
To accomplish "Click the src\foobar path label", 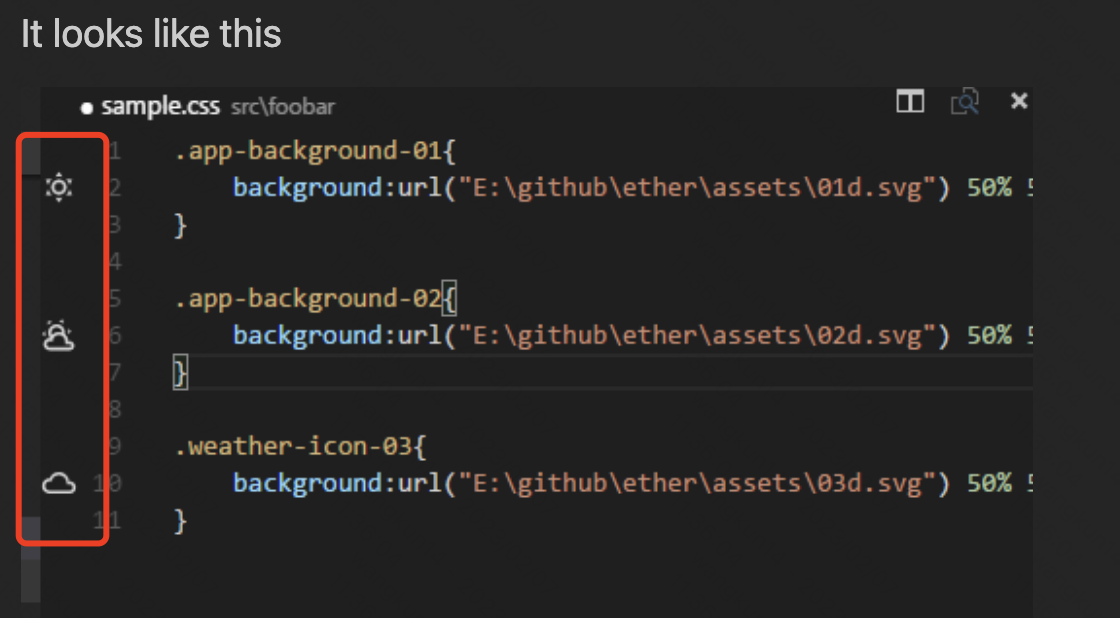I will pos(283,107).
